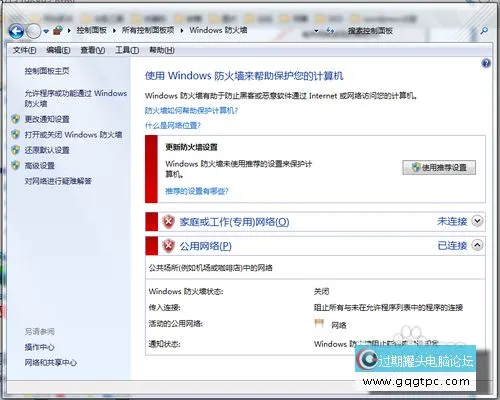Viewport: 500px width, 400px height.
Task: Open recent pages dropdown next to Forward
Action: tap(46, 31)
